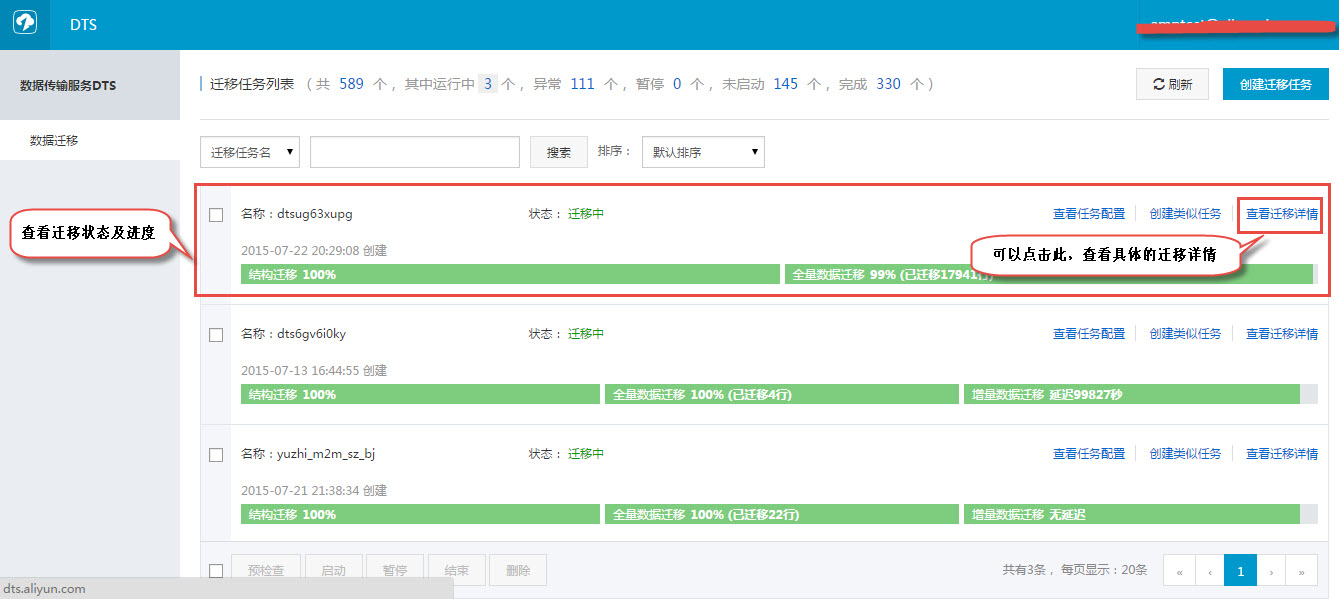Open 查看迁移详情 for task dtsug63xupg
The image size is (1339, 599).
tap(1281, 213)
